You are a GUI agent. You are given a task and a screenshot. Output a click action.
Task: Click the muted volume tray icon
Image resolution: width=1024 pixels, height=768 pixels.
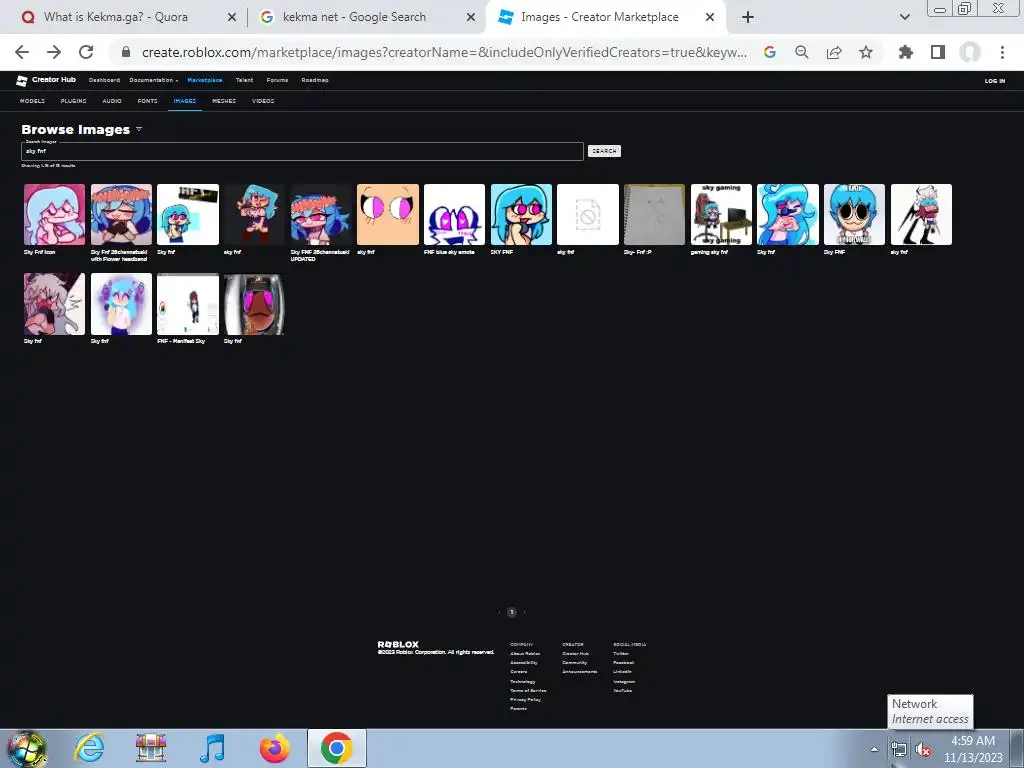pyautogui.click(x=923, y=750)
